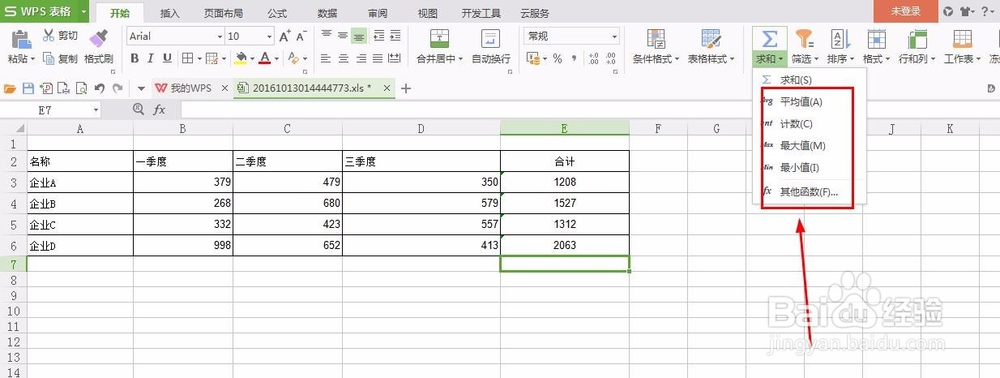Image resolution: width=1000 pixels, height=378 pixels.
Task: Open the Arial font name dropdown
Action: 220,37
